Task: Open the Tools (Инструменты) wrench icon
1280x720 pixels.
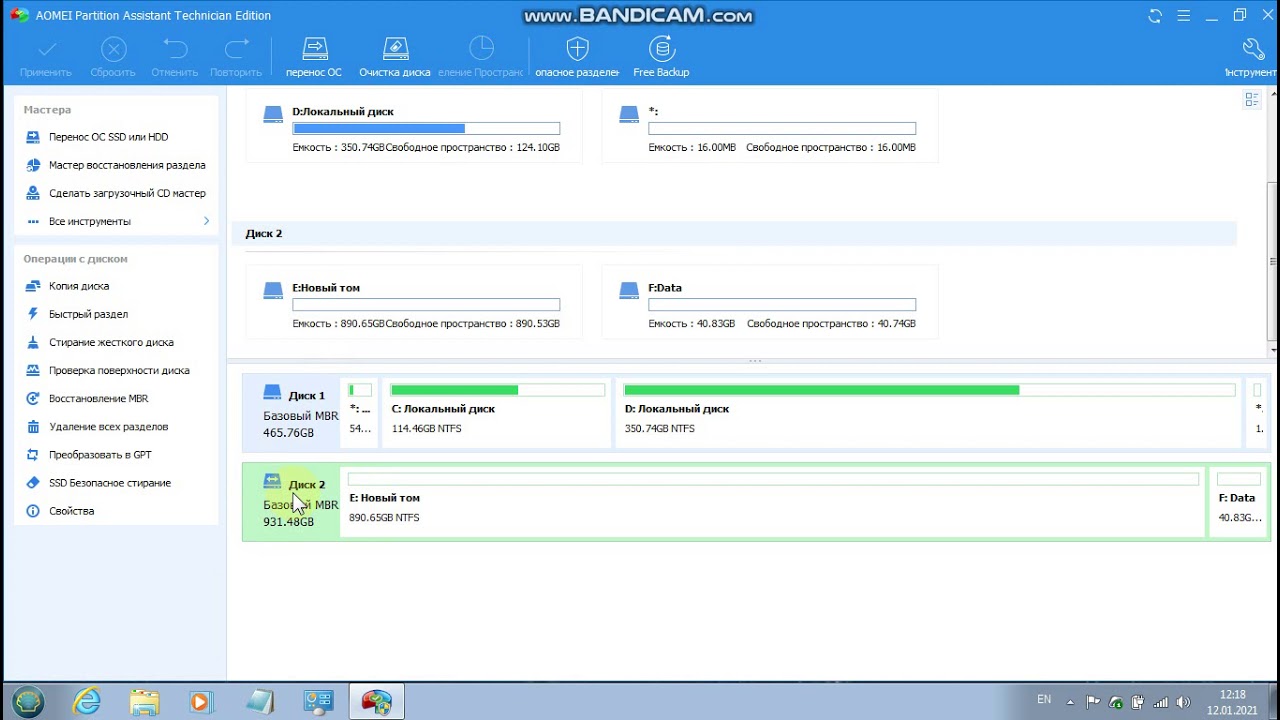Action: click(x=1253, y=49)
